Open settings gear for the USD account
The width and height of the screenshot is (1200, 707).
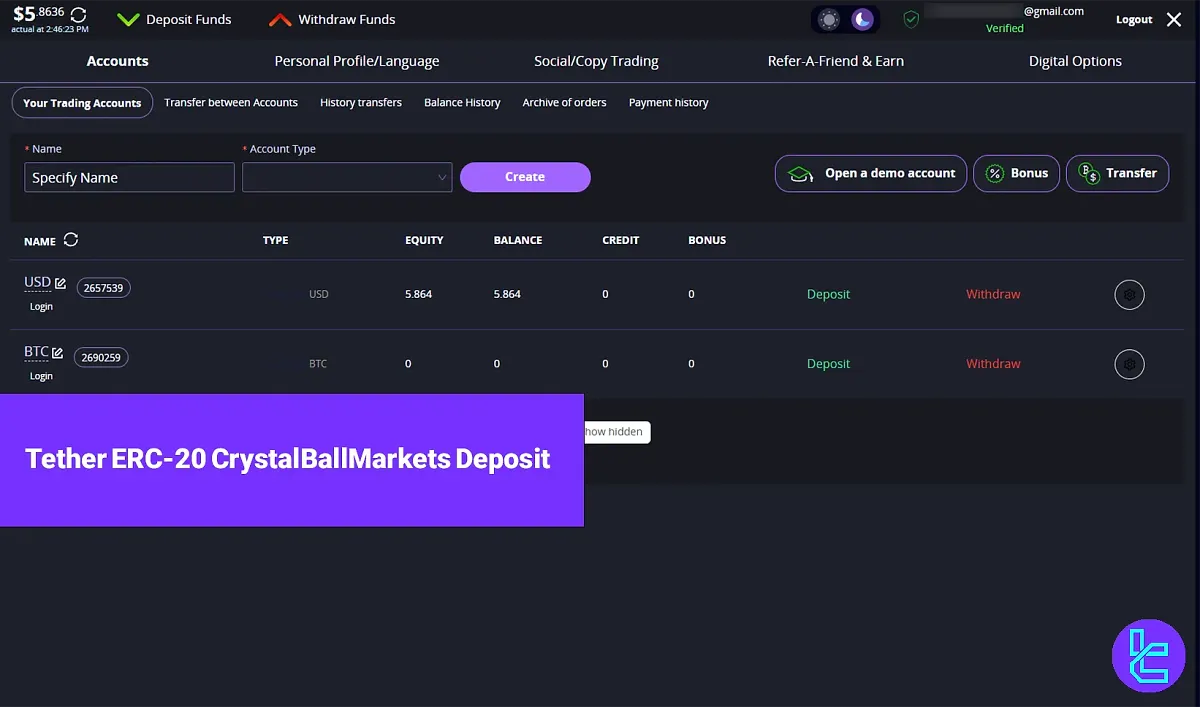tap(1130, 294)
